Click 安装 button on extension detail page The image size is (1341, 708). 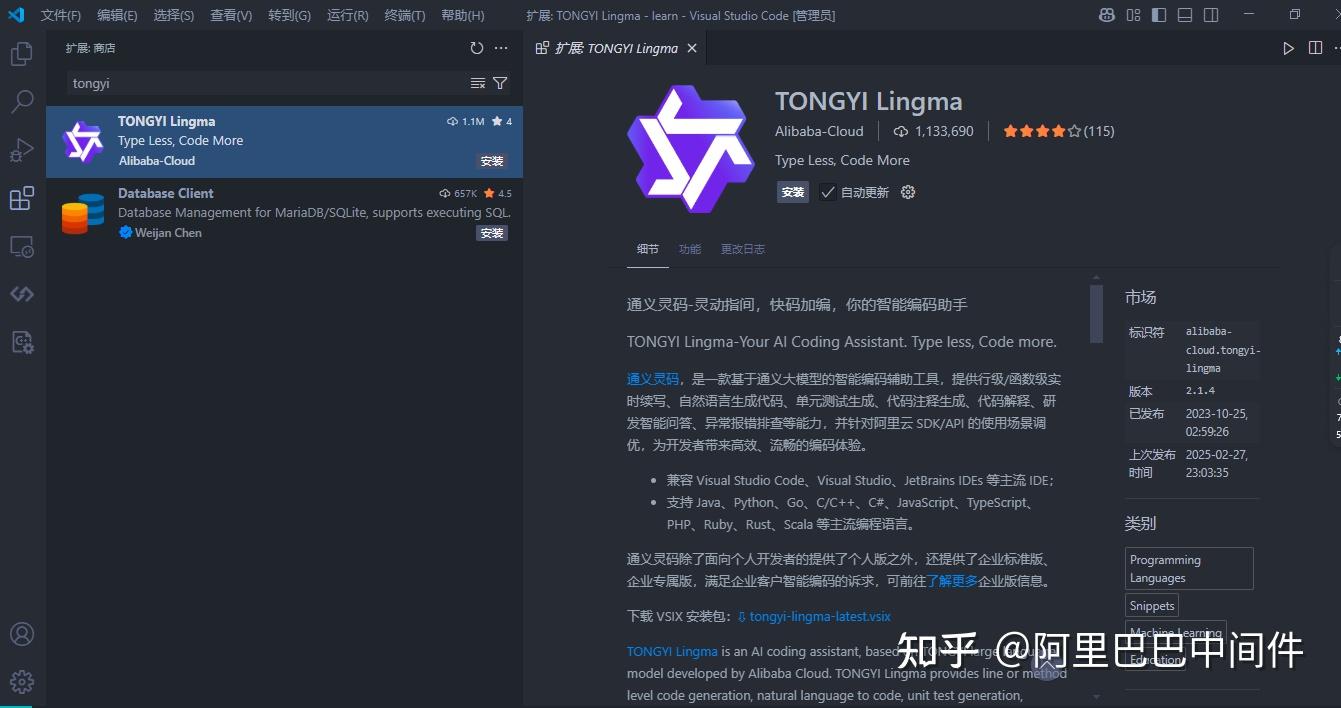[793, 192]
